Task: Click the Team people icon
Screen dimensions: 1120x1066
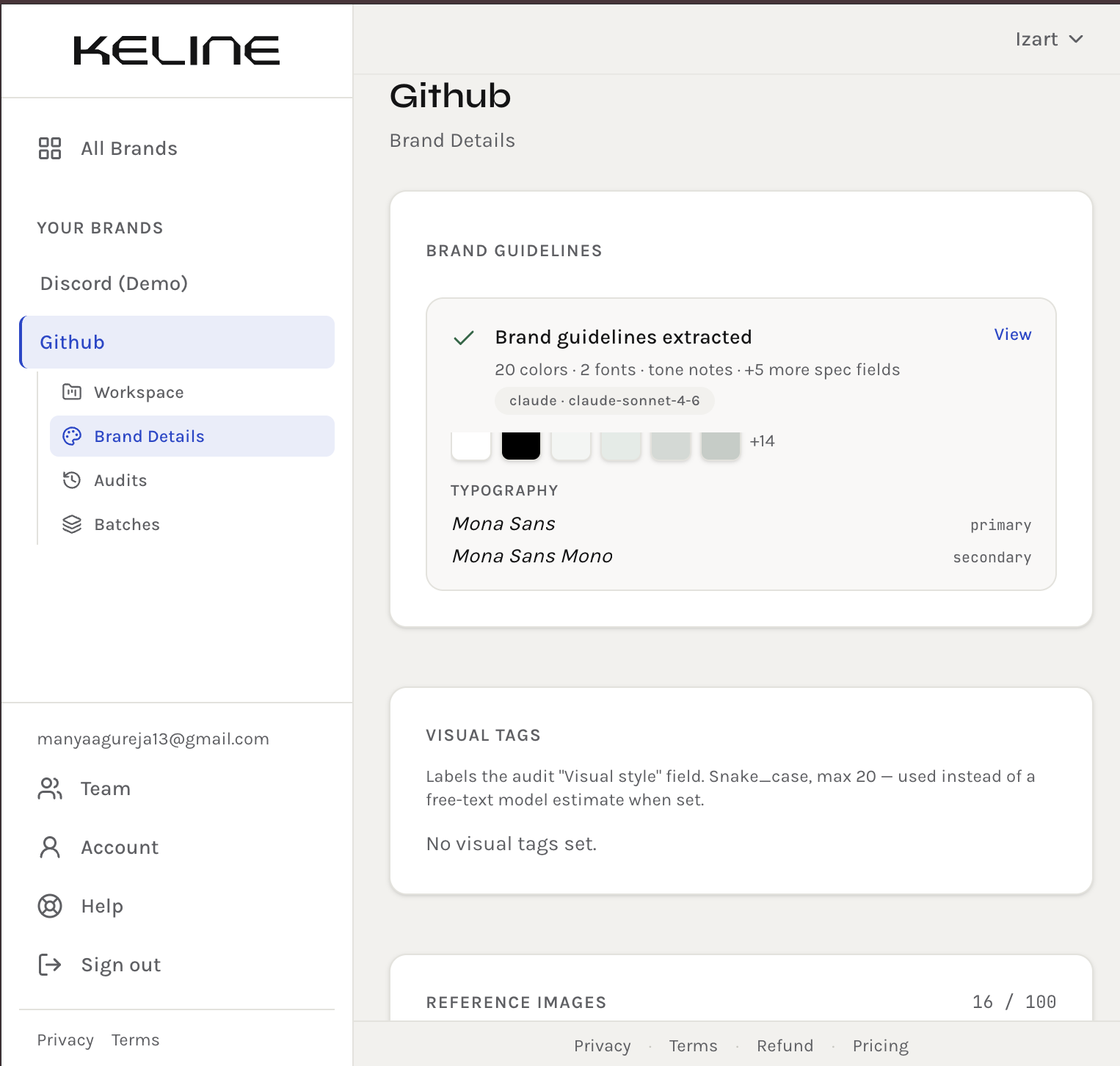Action: [50, 788]
